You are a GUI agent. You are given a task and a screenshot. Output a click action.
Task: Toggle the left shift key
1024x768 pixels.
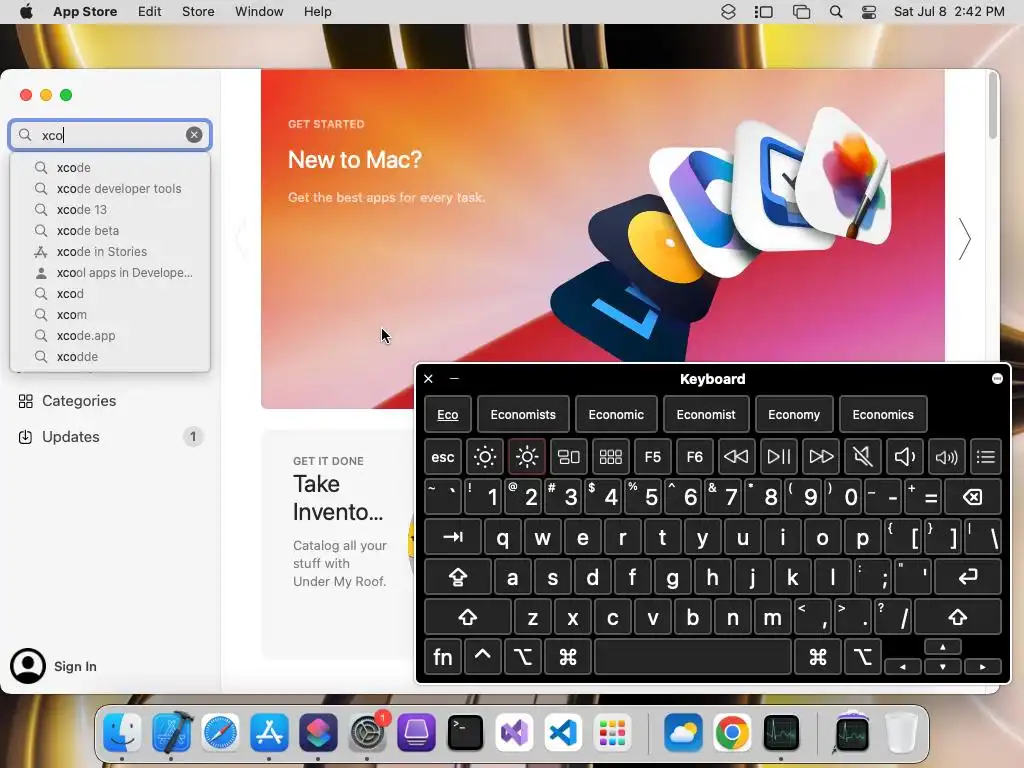tap(468, 617)
